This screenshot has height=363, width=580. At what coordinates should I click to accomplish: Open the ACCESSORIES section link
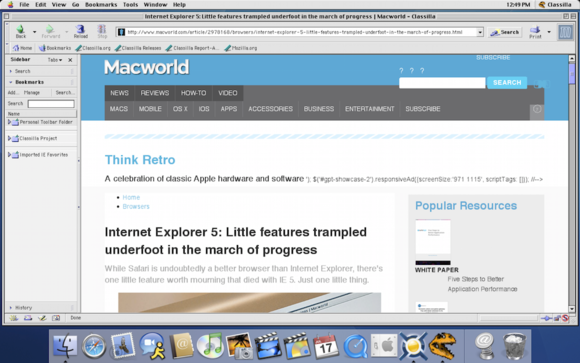tap(270, 109)
